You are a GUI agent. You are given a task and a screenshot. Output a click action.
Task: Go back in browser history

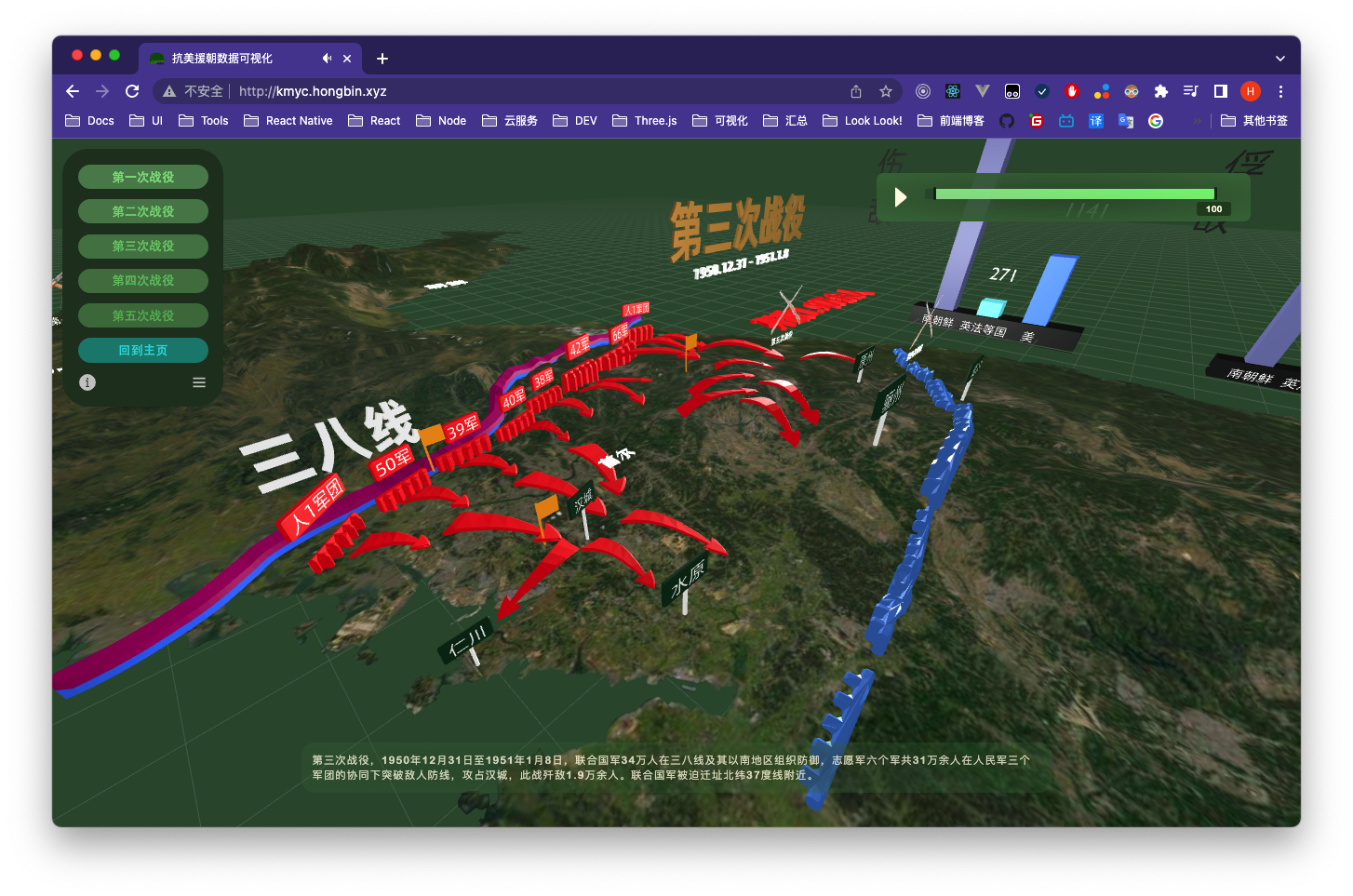73,91
